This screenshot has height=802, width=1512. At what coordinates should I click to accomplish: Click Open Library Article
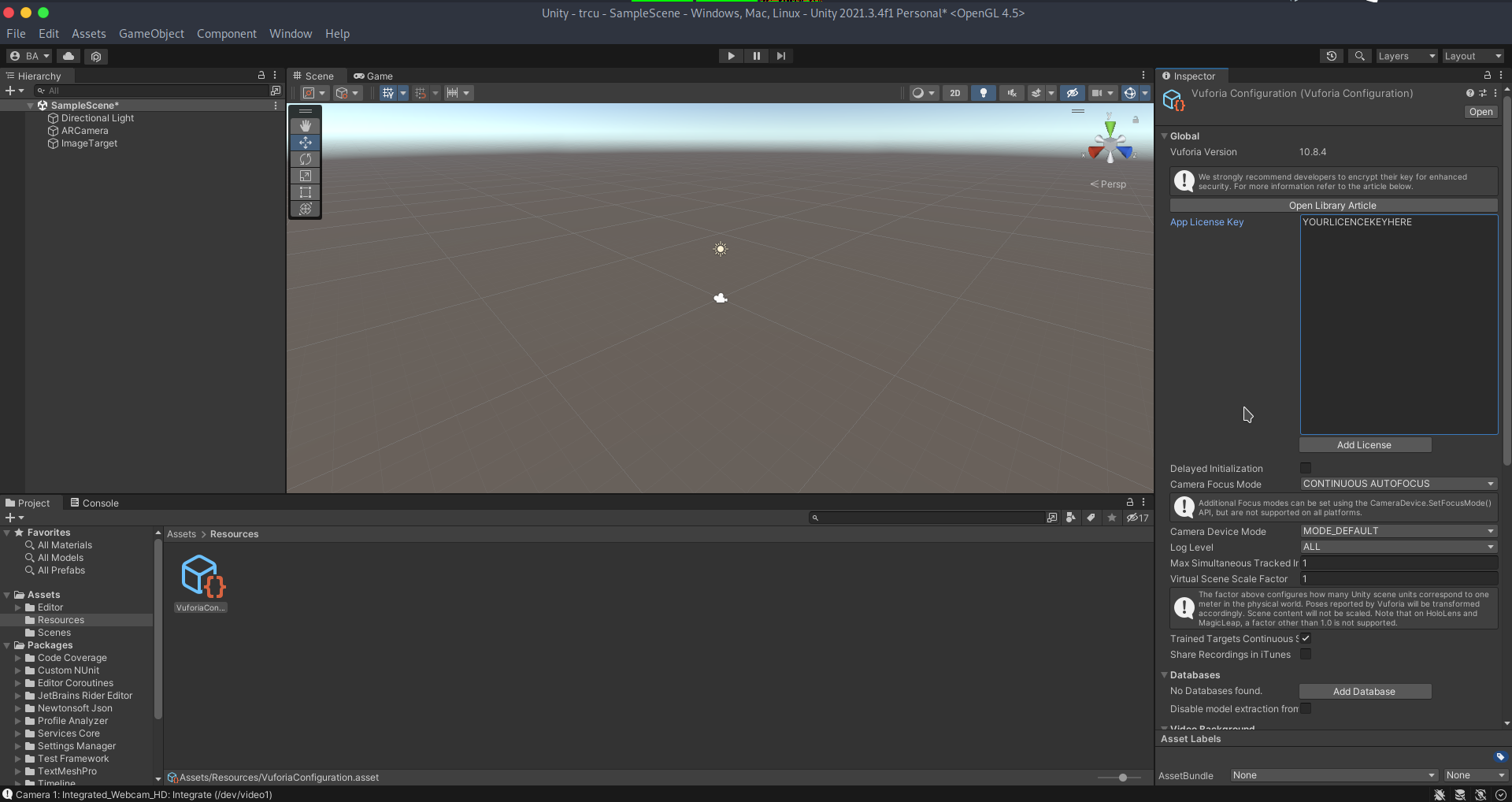(1332, 205)
